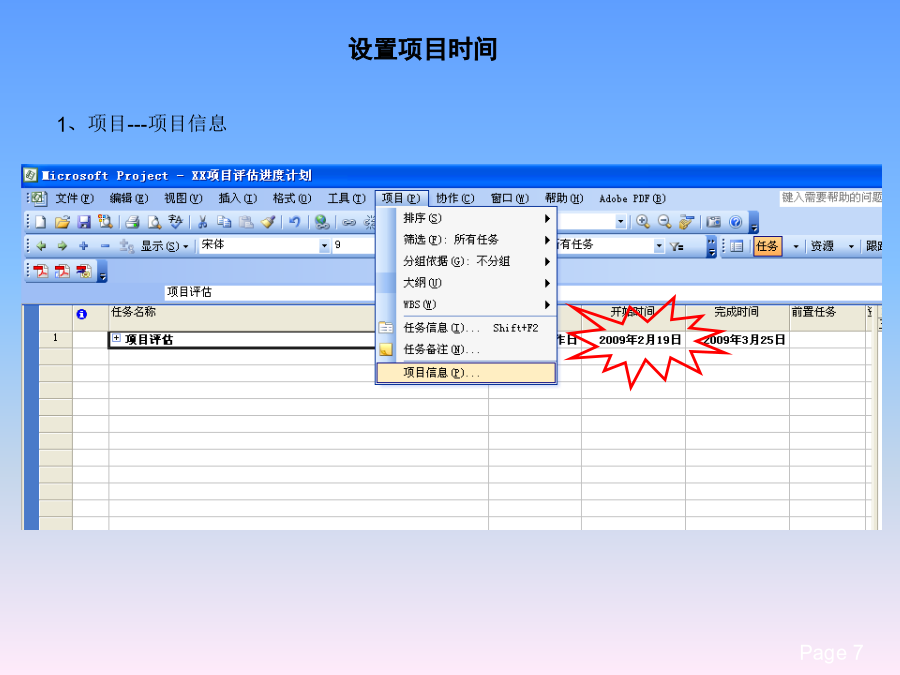Click the 完成时间 column header
Viewport: 900px width, 675px height.
pos(737,317)
